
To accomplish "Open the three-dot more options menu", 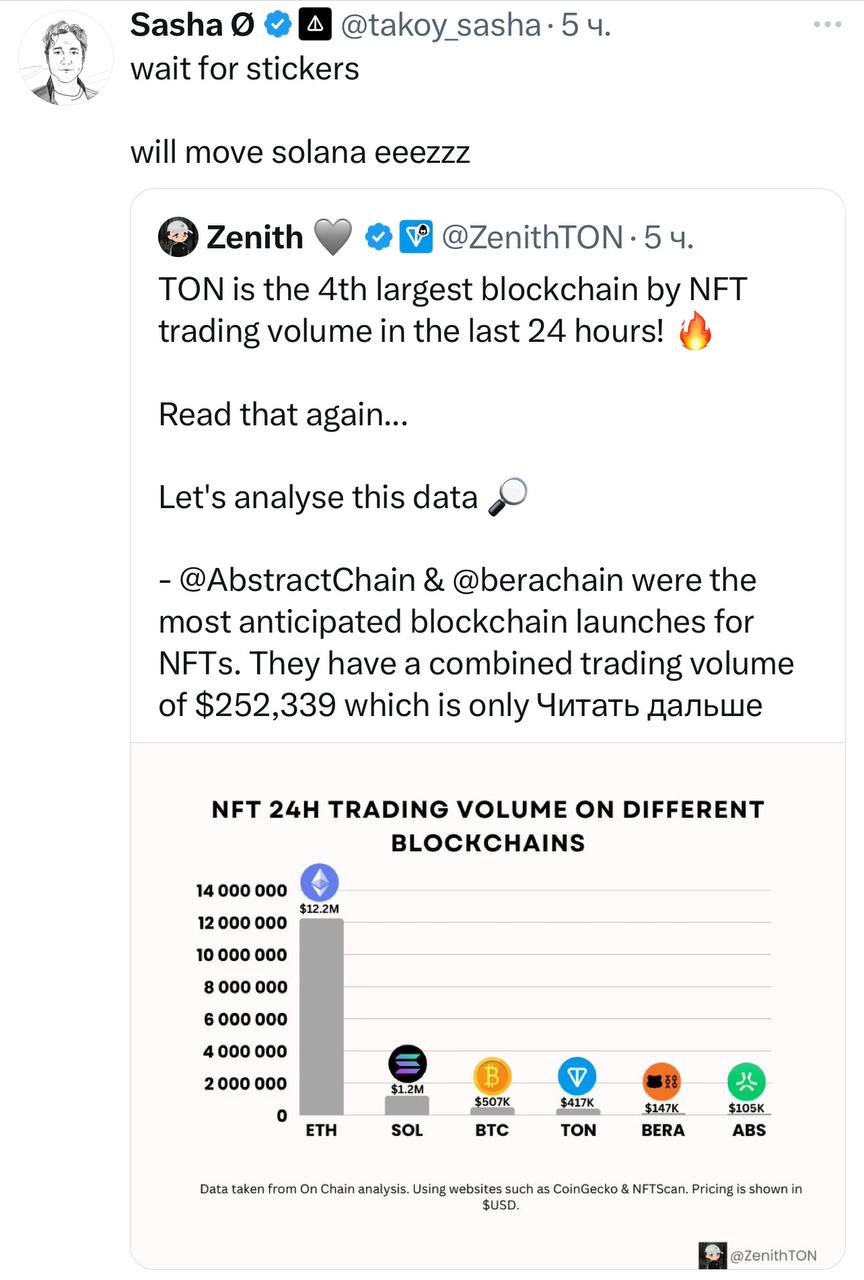I will pos(827,22).
